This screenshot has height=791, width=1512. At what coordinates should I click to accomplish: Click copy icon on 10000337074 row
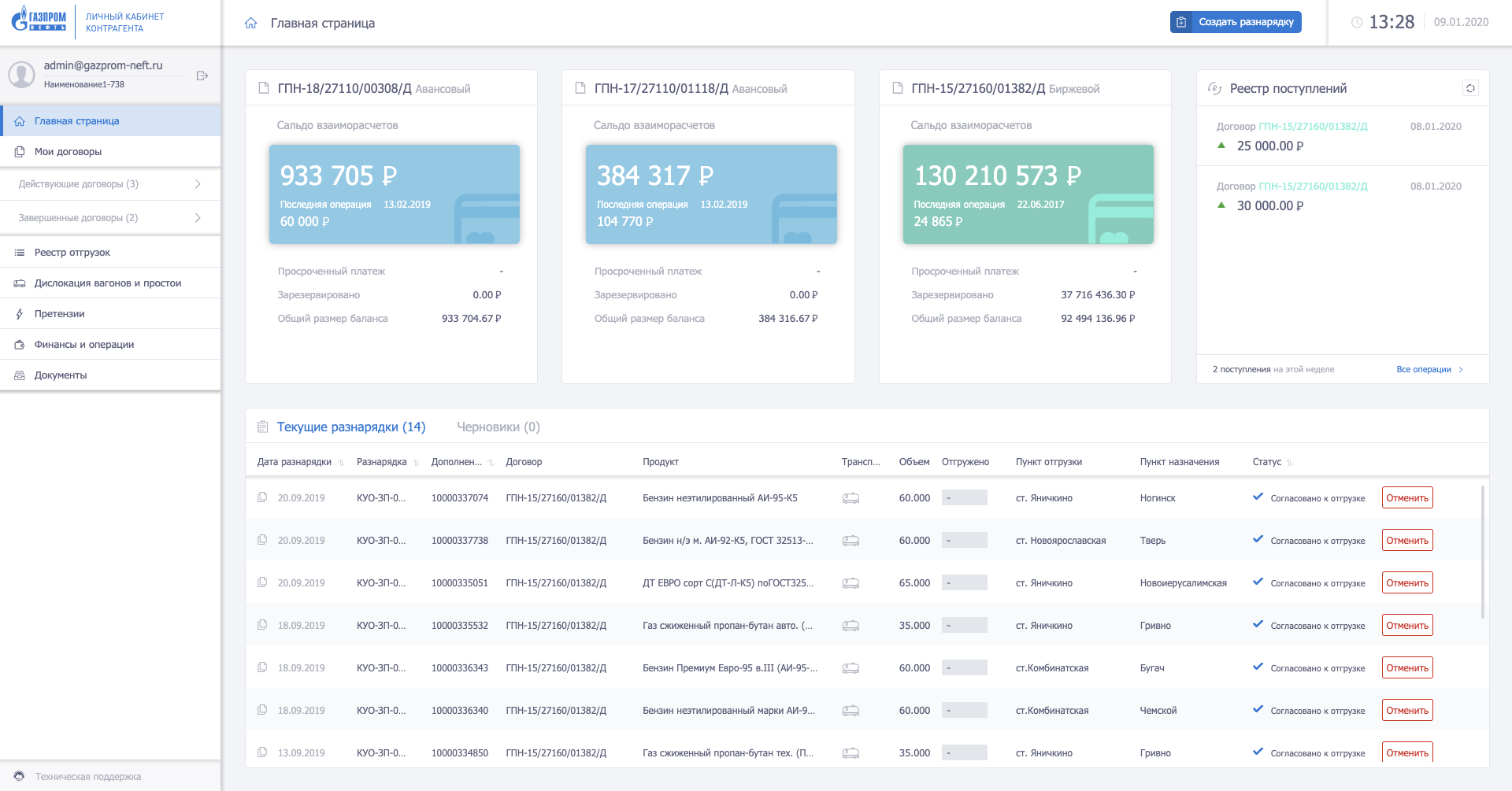262,497
